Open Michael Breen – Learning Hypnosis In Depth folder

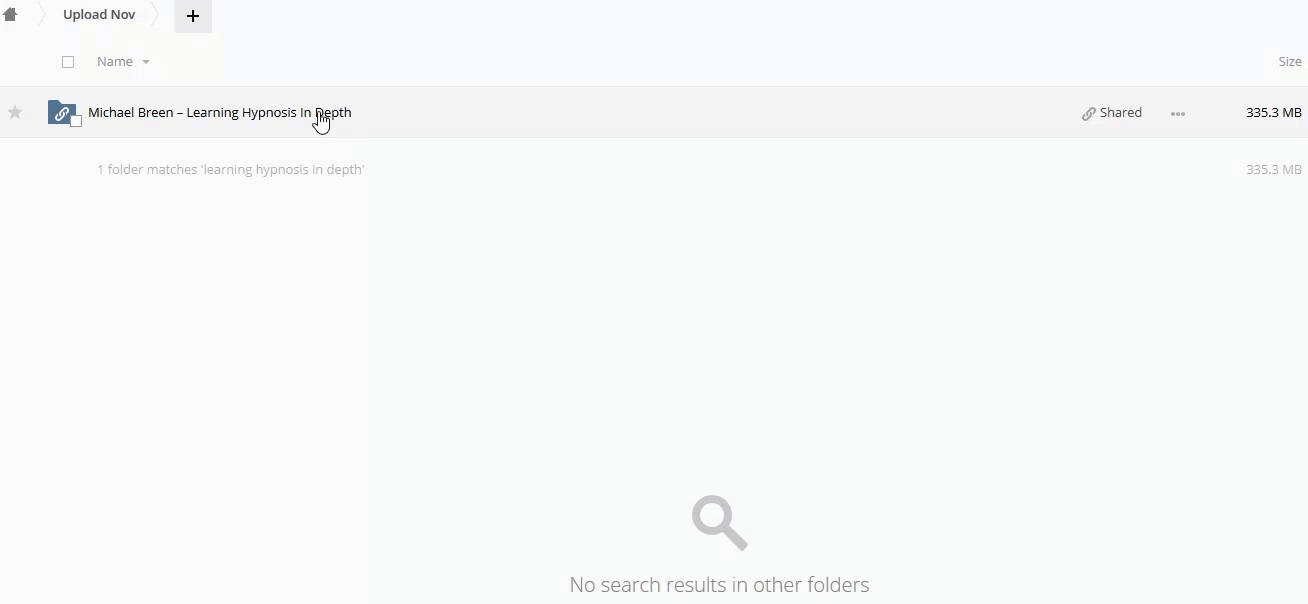[220, 112]
